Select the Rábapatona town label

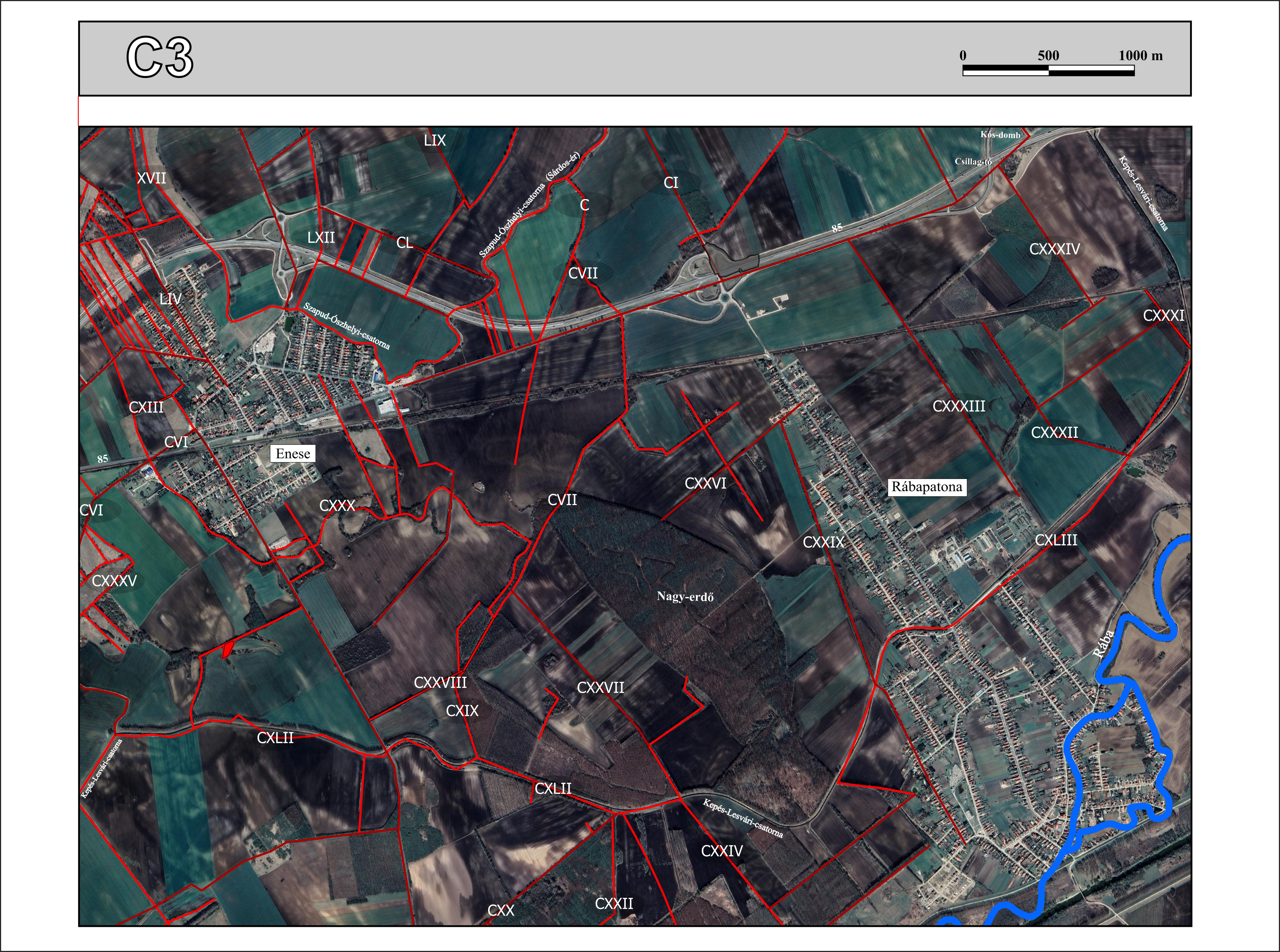pos(927,487)
